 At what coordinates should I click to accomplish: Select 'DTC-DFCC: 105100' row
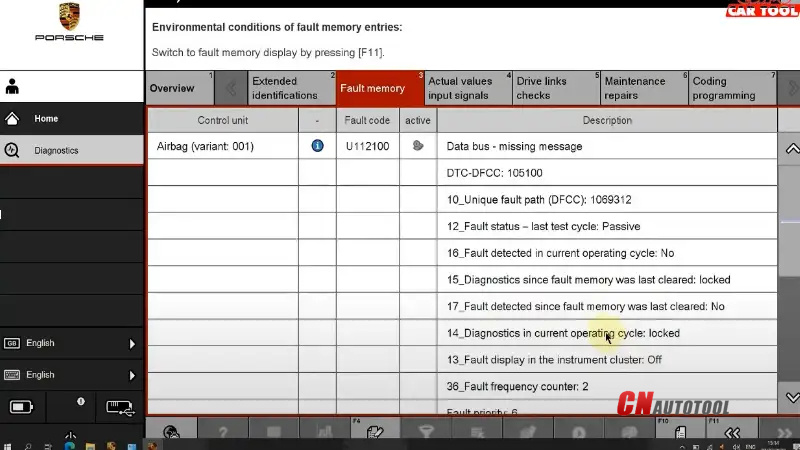tap(607, 173)
